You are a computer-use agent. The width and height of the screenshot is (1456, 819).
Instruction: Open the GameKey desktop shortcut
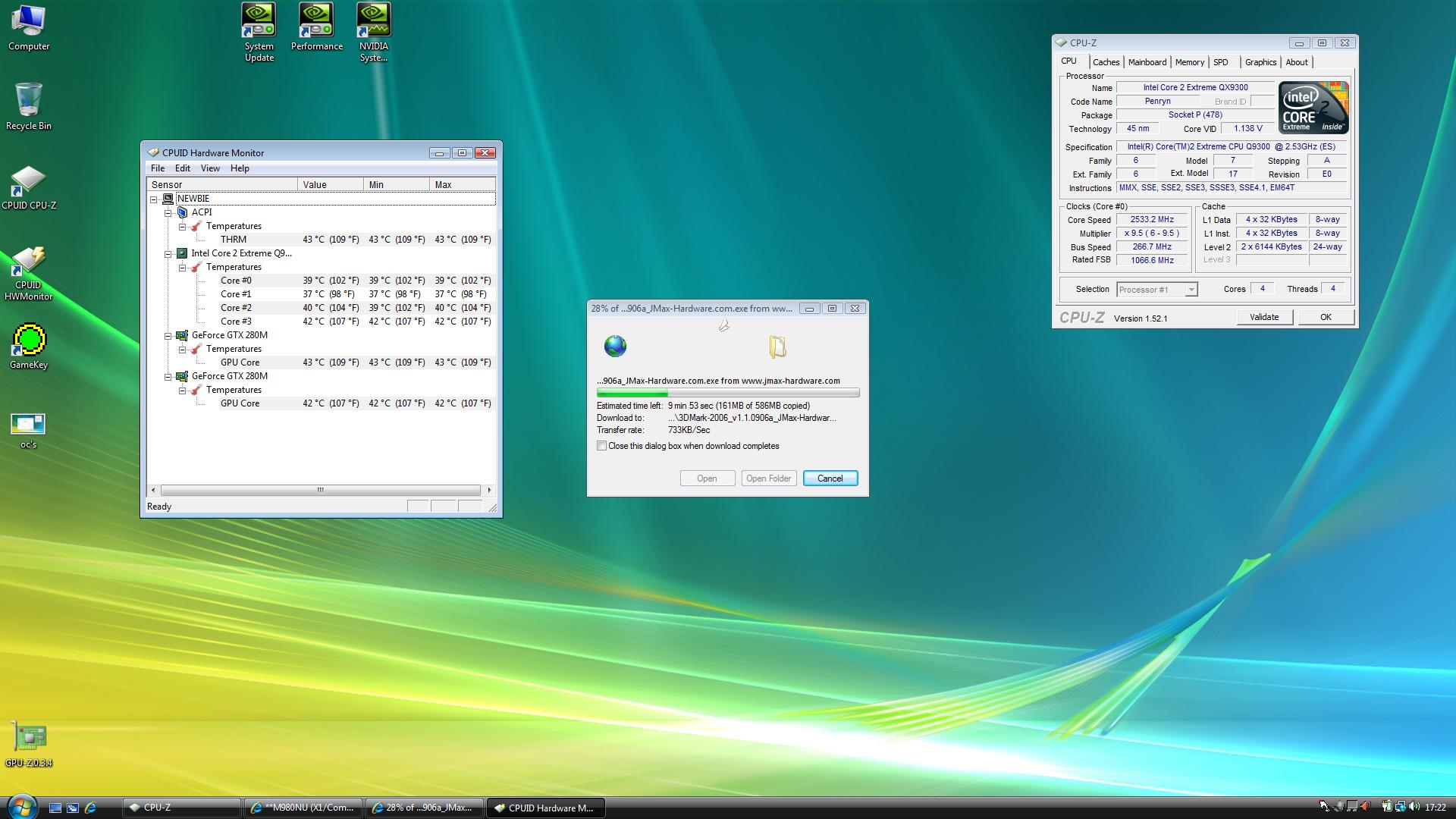pos(29,347)
